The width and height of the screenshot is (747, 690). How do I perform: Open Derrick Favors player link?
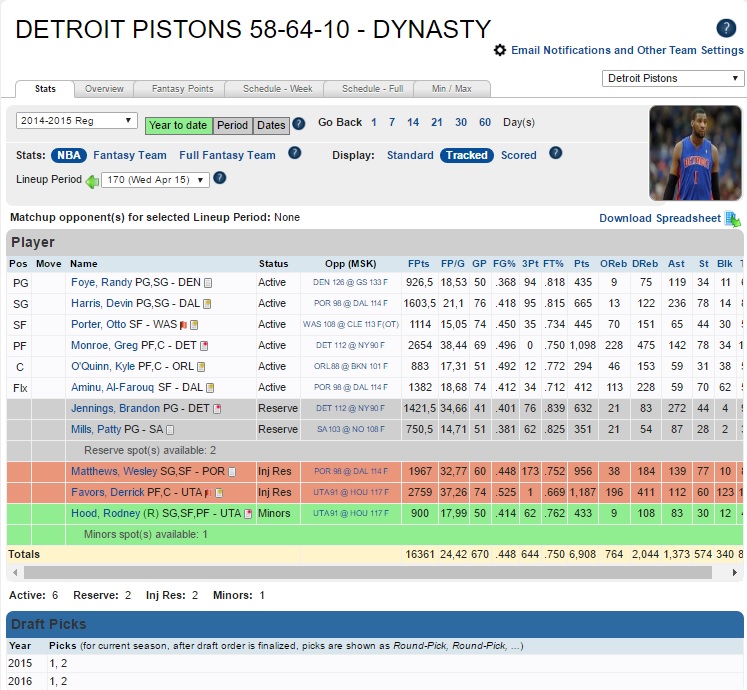click(x=108, y=492)
